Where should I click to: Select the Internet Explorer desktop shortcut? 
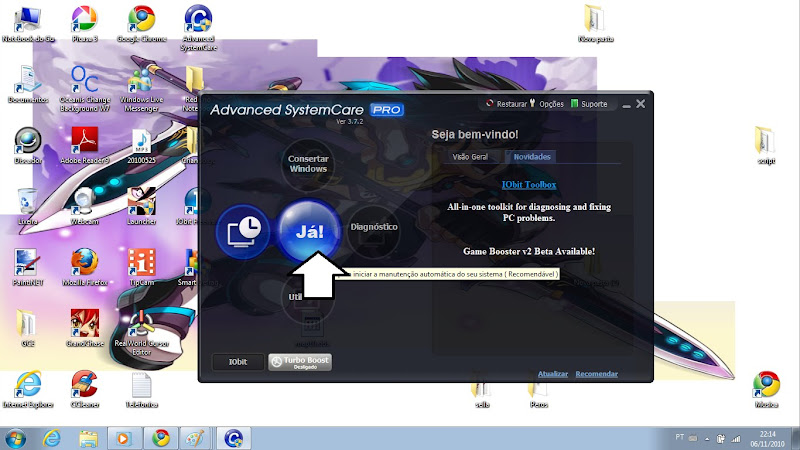click(28, 389)
